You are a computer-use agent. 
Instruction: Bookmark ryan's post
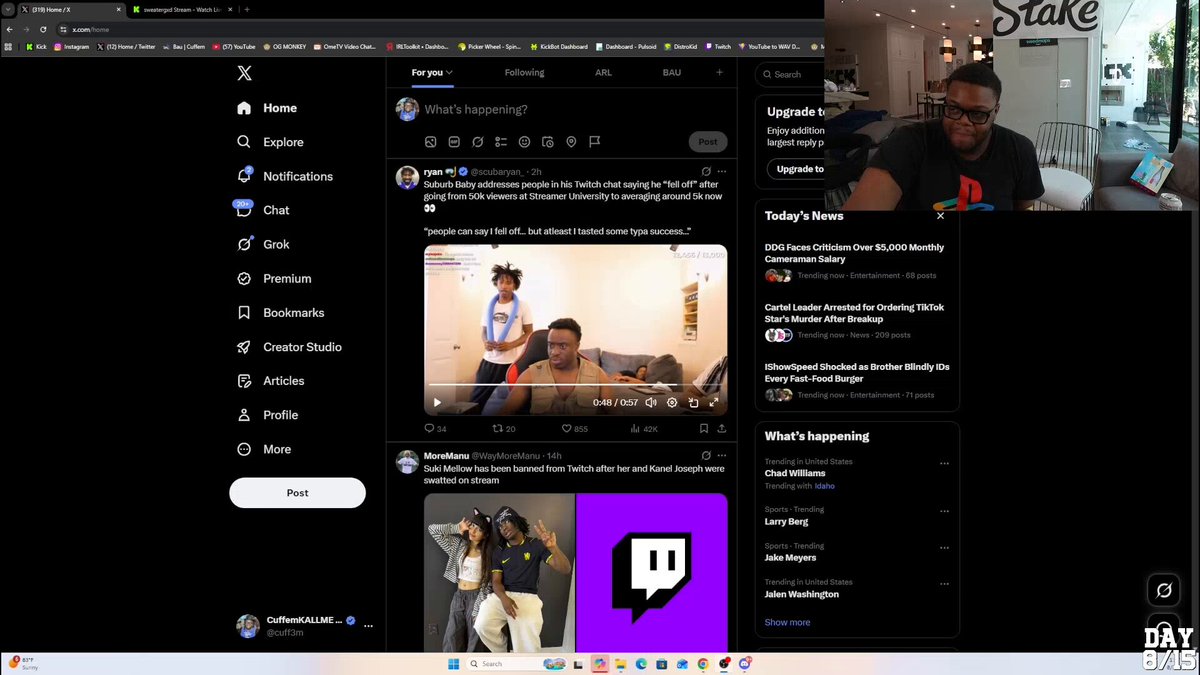point(704,428)
